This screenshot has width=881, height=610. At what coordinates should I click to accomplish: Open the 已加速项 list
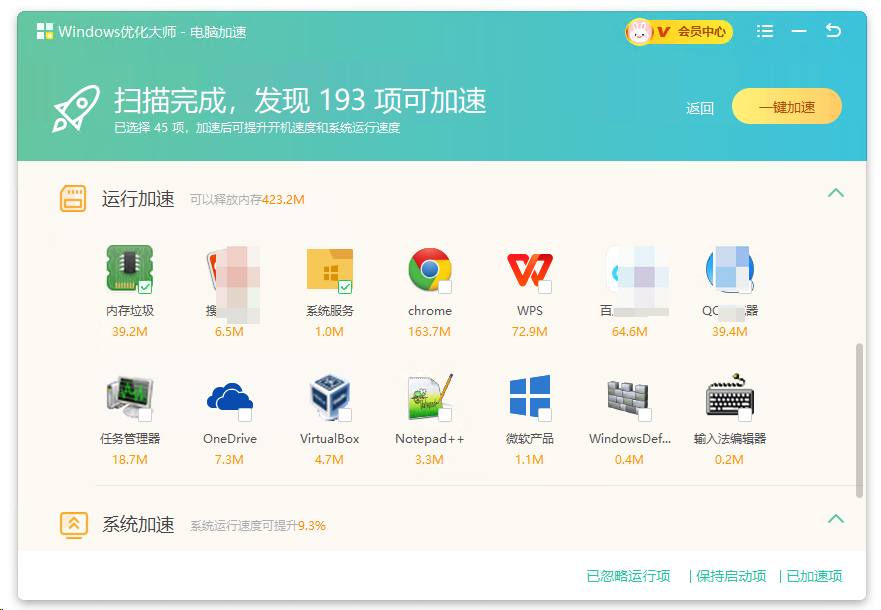814,576
